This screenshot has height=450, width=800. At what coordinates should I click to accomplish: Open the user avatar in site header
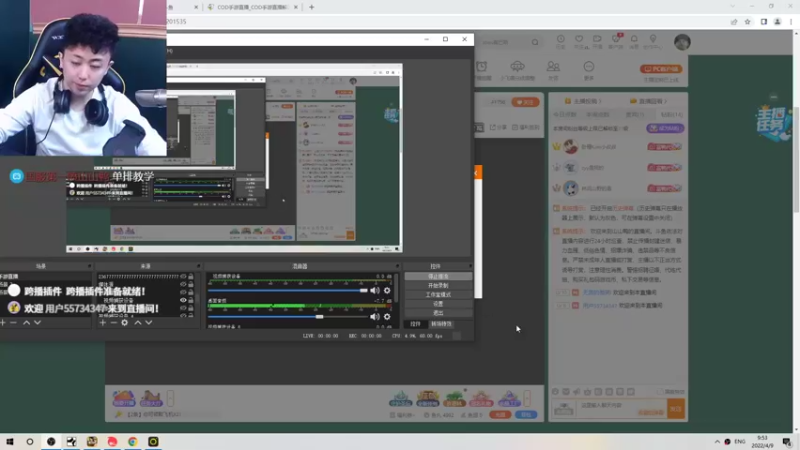point(682,42)
